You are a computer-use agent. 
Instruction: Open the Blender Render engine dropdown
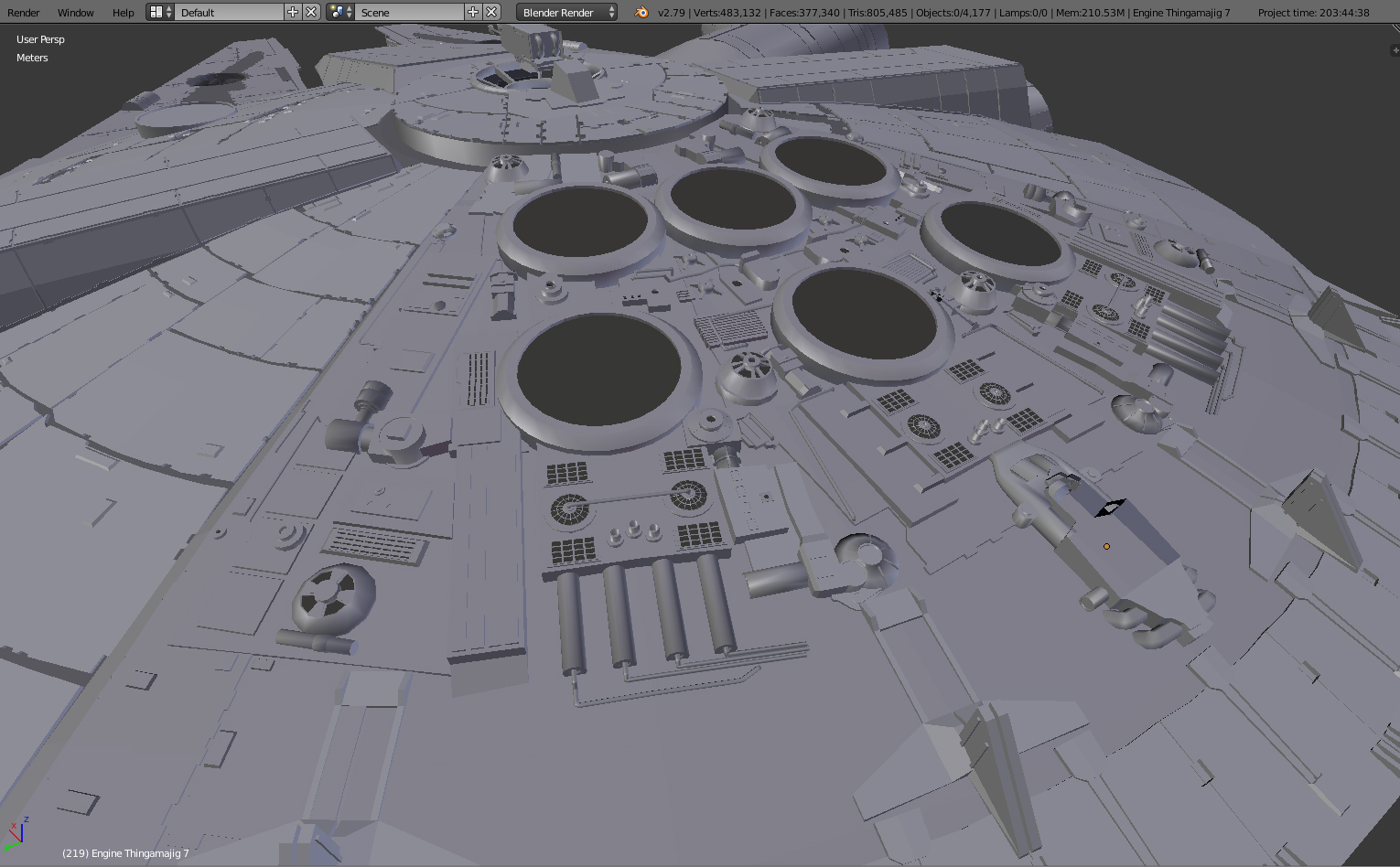[563, 13]
